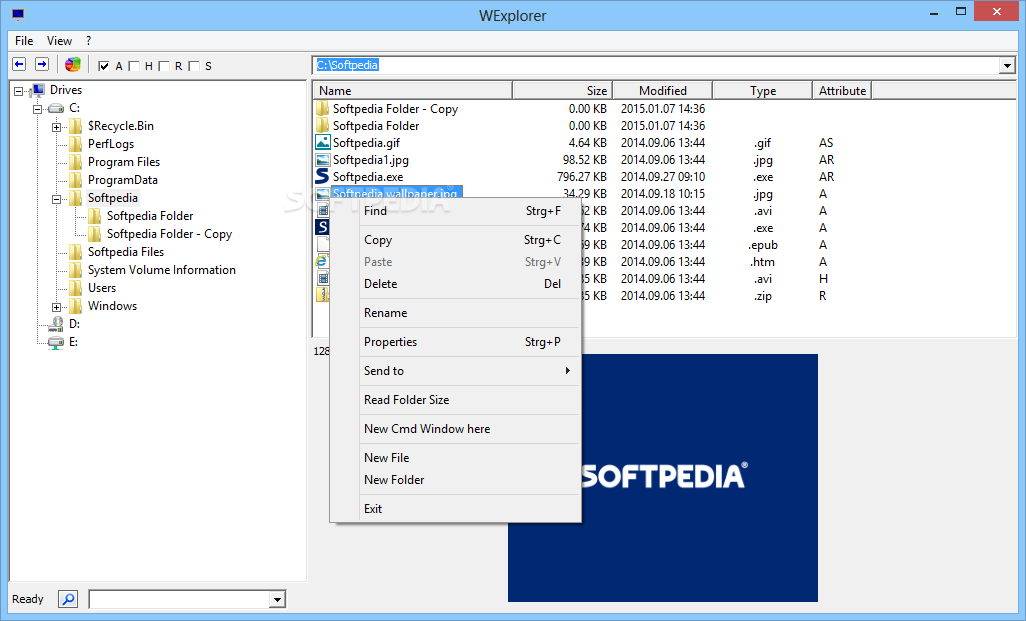This screenshot has width=1026, height=621.
Task: Click the $Recycle.Bin folder icon
Action: tap(76, 126)
